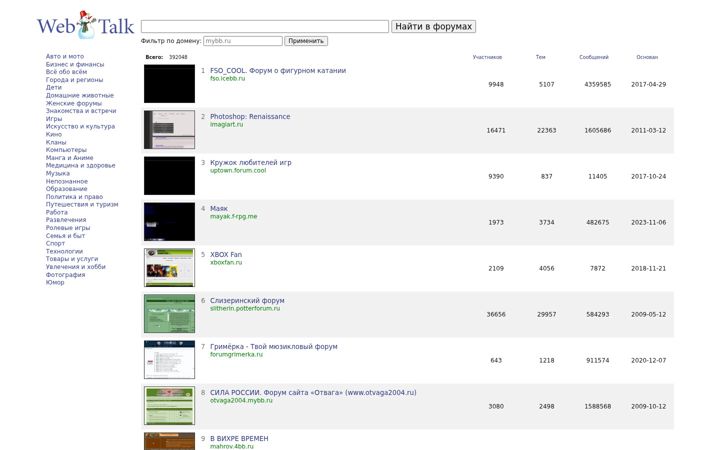Open the 'Авто и мото' category
720x450 pixels.
pyautogui.click(x=65, y=56)
